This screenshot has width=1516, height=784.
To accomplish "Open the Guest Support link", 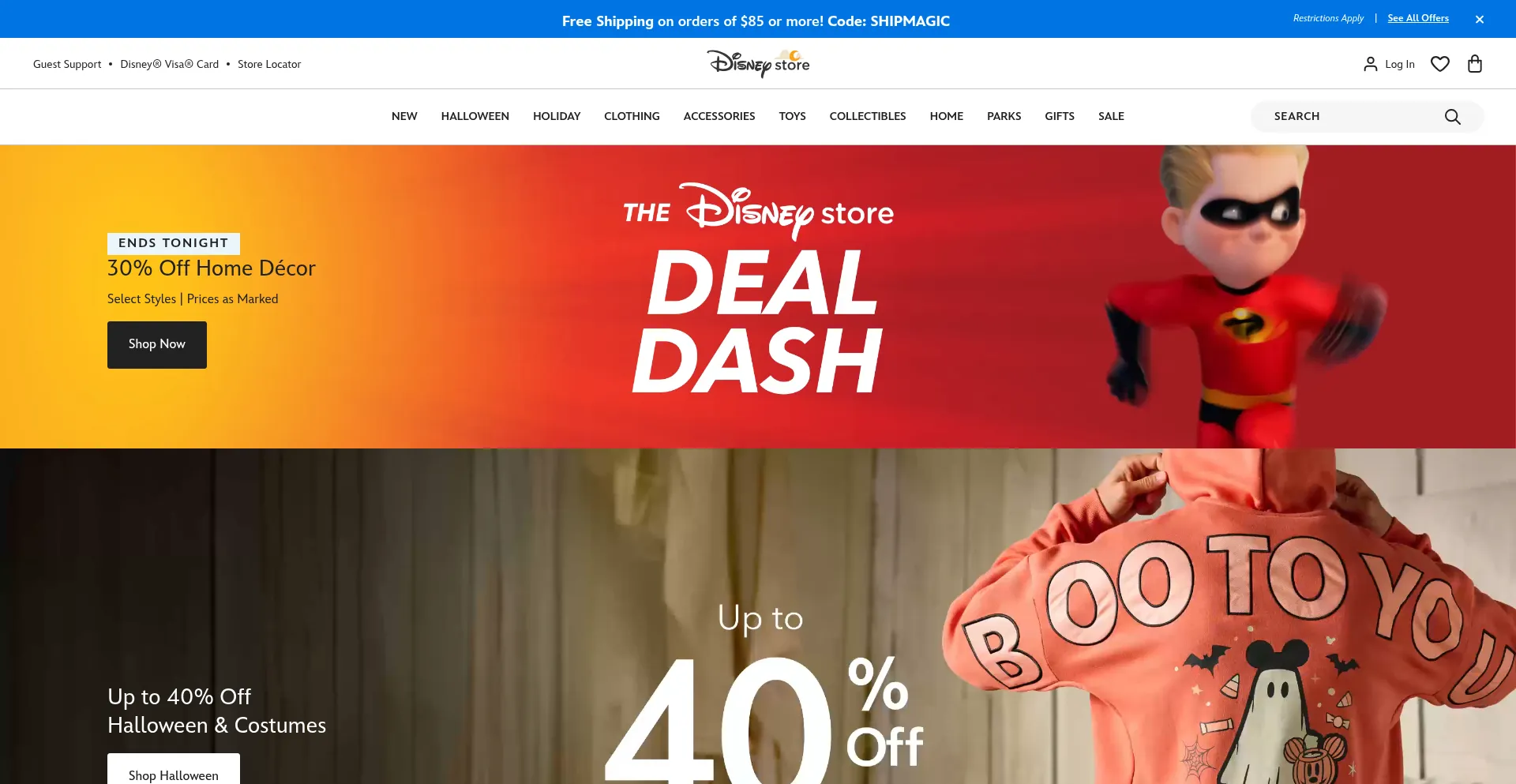I will [67, 64].
